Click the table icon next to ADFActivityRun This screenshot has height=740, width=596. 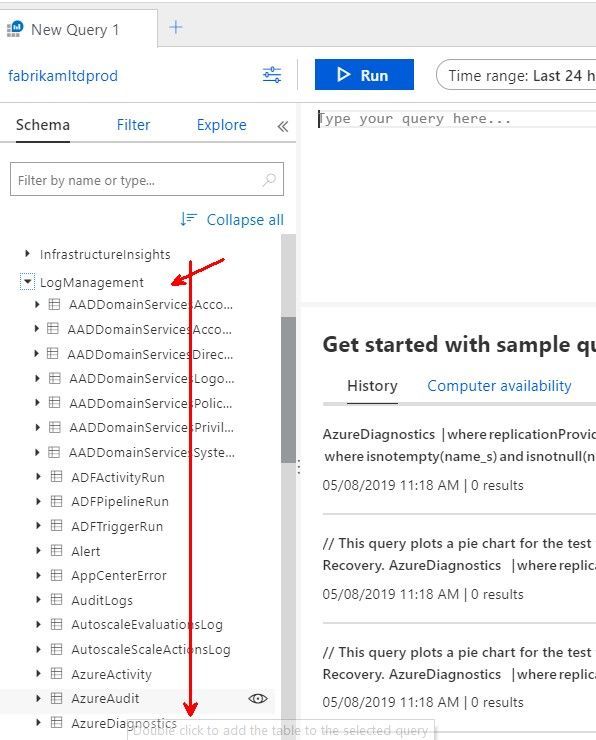tap(56, 477)
